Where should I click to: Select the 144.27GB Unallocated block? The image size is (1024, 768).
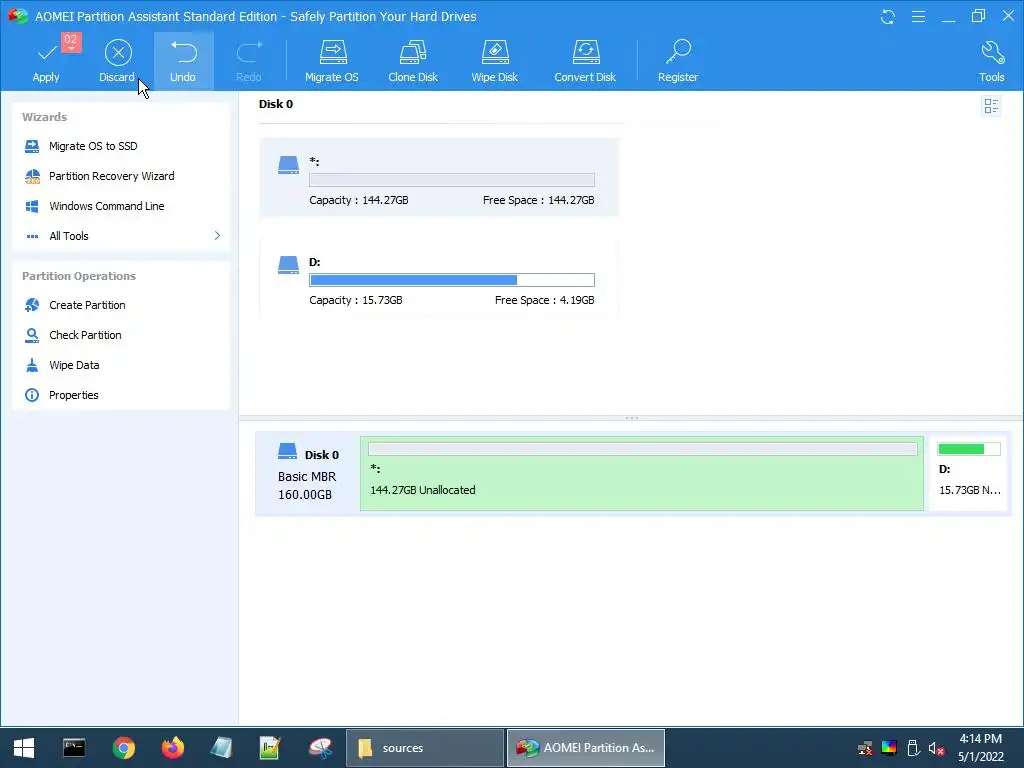click(642, 473)
